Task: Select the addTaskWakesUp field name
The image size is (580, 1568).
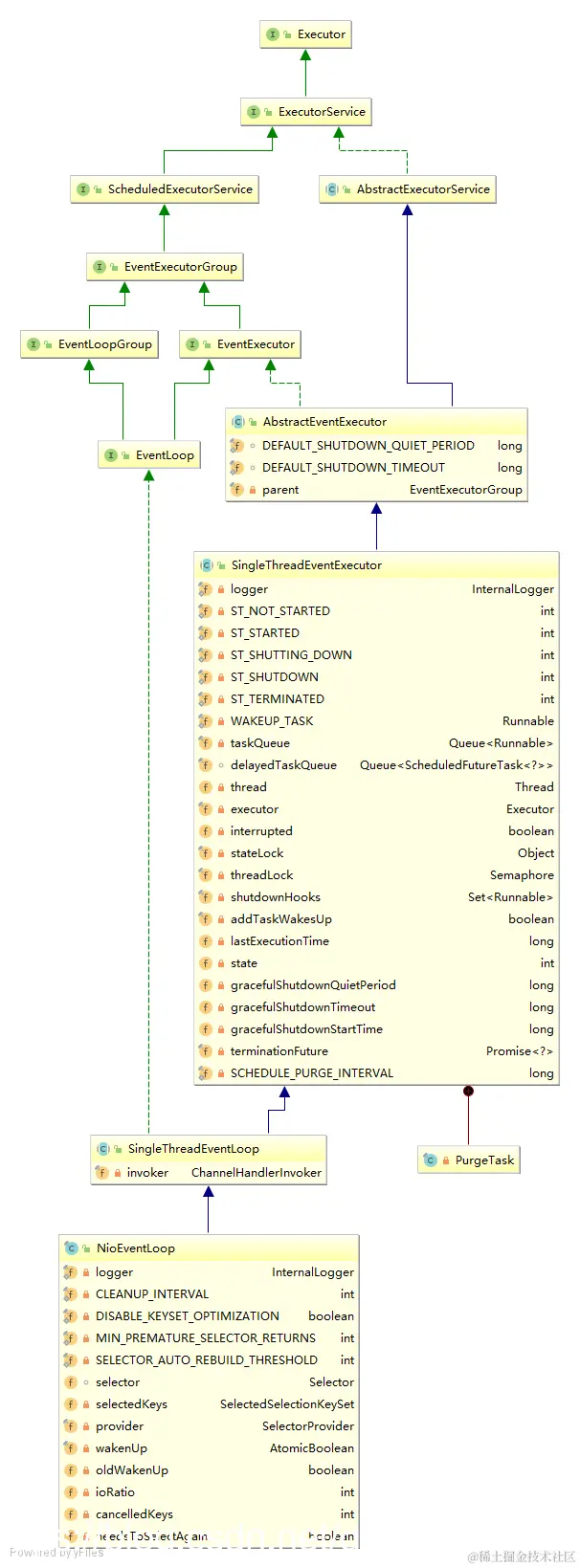Action: click(281, 919)
